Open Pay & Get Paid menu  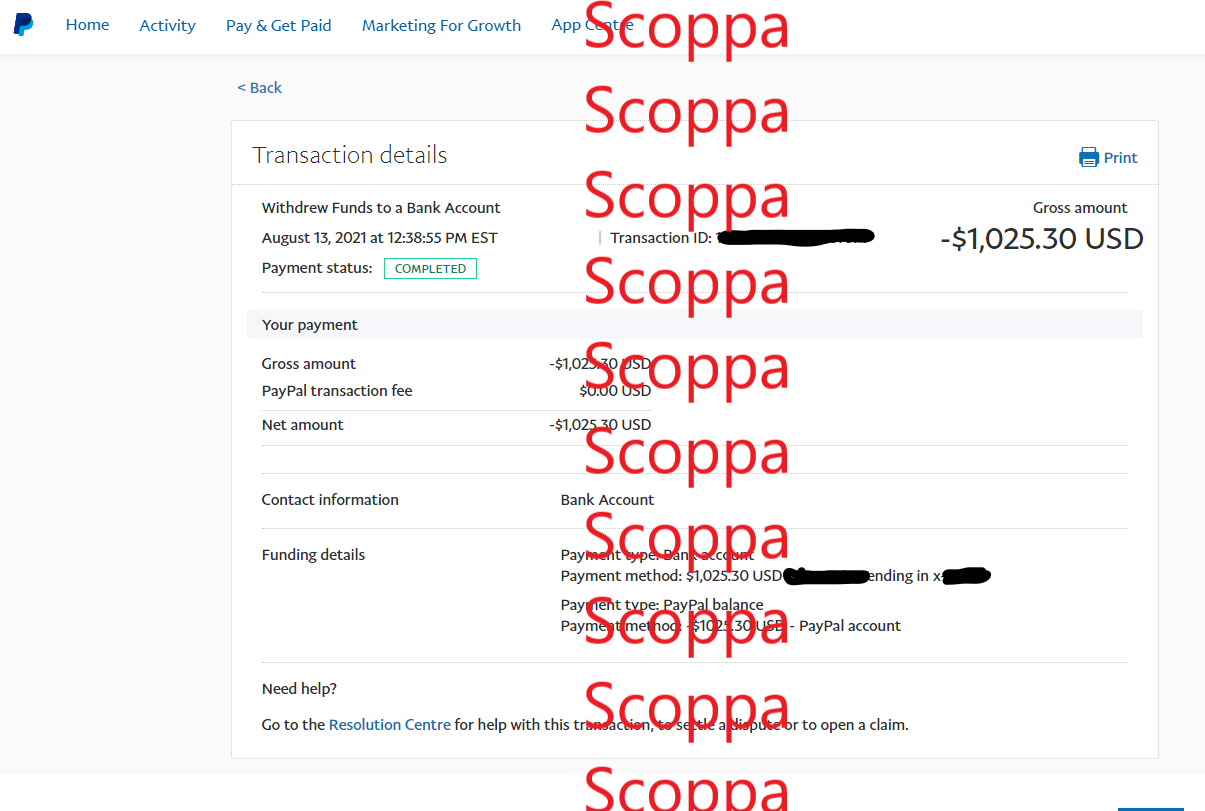pos(278,26)
